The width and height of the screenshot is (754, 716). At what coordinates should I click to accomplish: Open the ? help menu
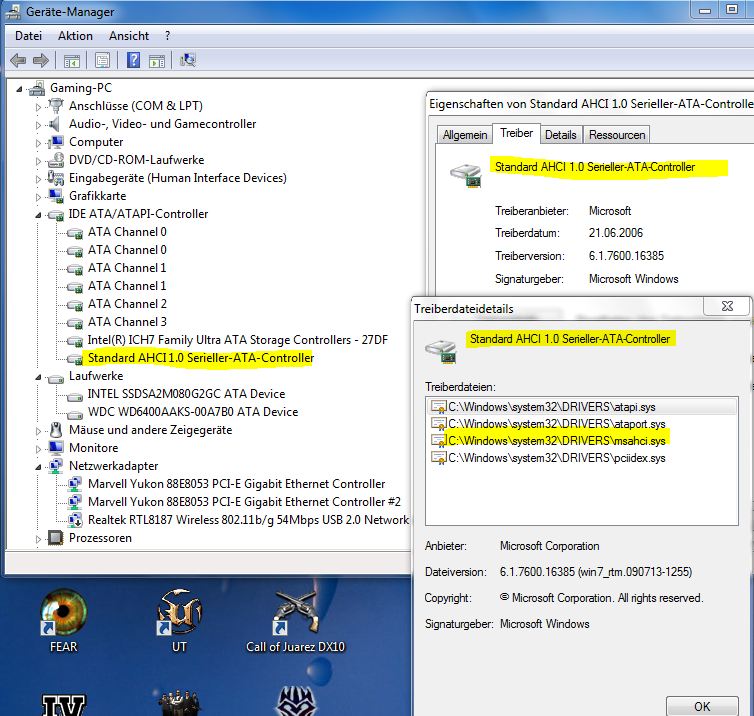pos(167,36)
